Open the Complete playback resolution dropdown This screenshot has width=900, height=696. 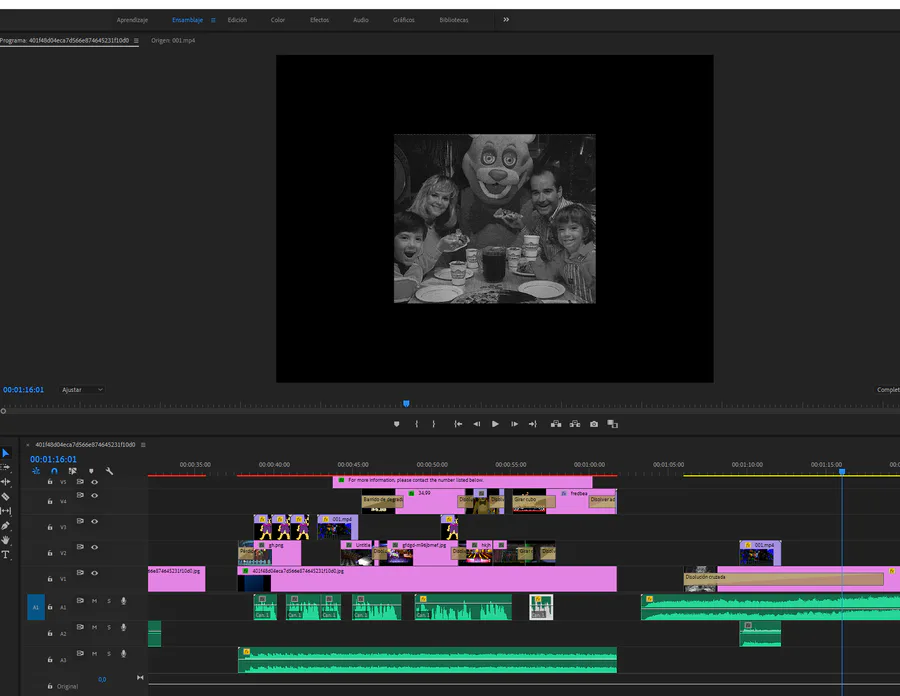(887, 390)
